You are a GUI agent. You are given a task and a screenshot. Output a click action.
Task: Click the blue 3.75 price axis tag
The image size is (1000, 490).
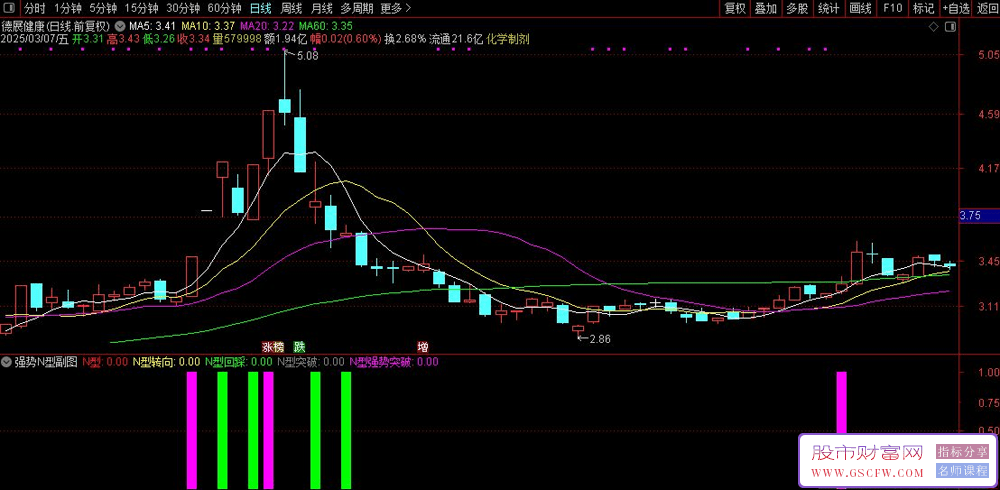979,216
